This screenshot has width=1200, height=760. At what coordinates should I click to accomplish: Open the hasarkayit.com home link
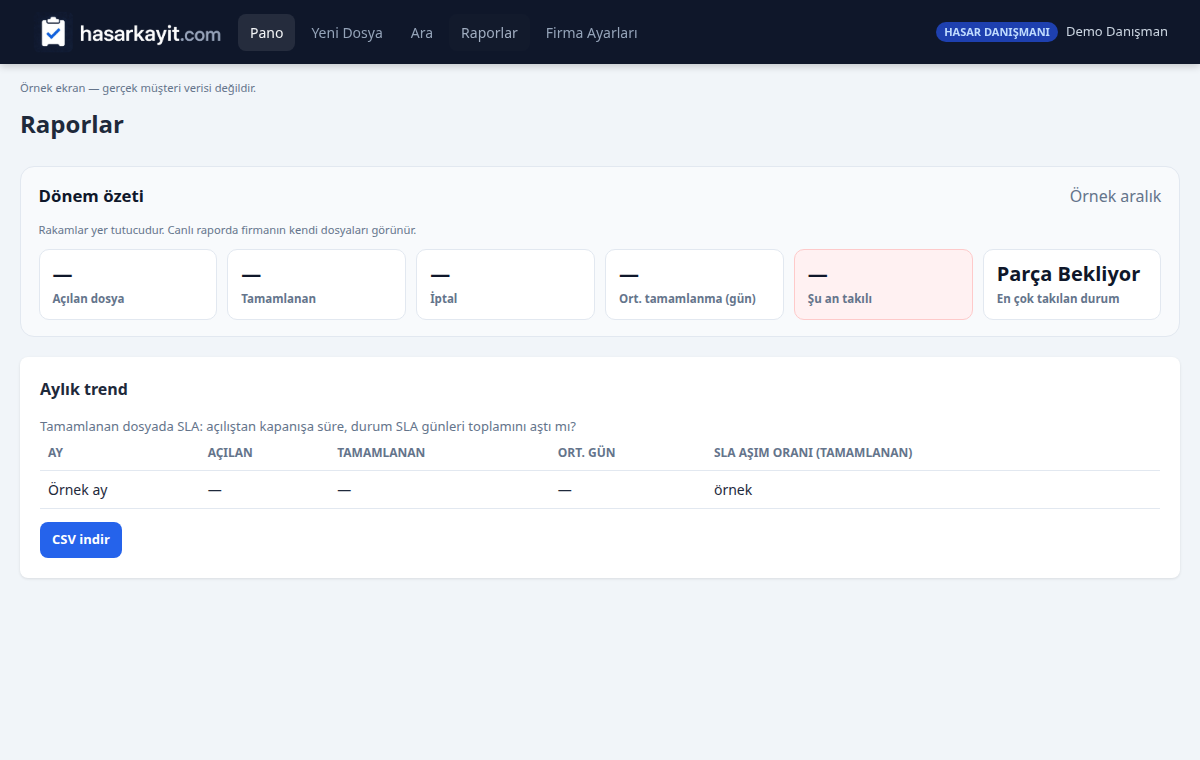(131, 33)
